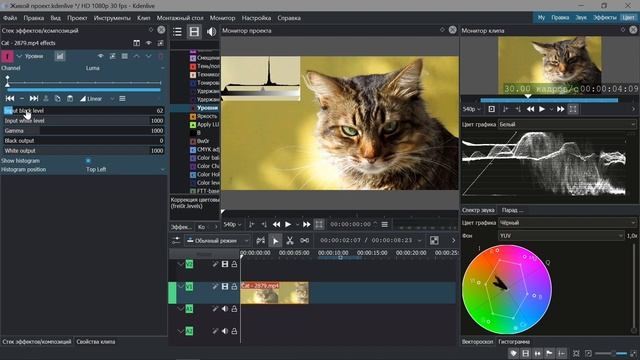The height and width of the screenshot is (360, 640).
Task: Lock video track V2
Action: pyautogui.click(x=234, y=264)
